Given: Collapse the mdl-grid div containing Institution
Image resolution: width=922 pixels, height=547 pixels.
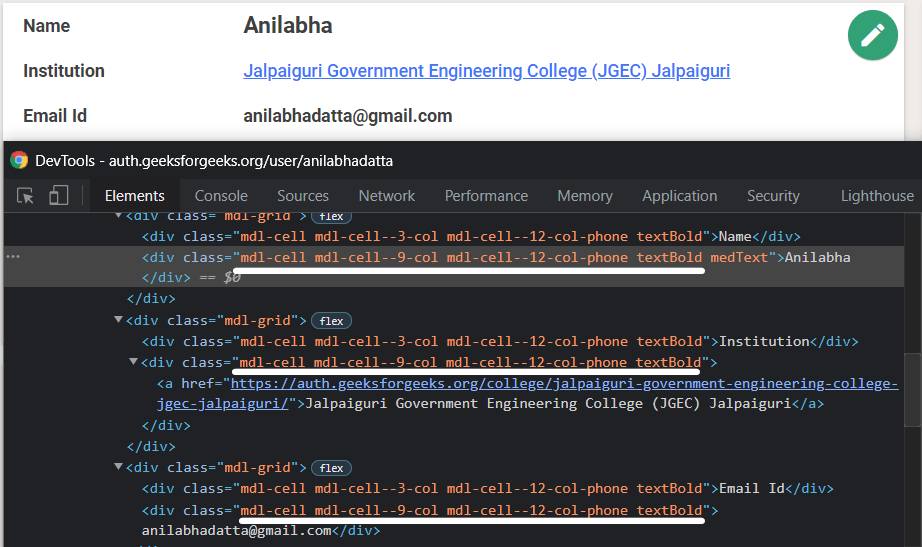Looking at the screenshot, I should point(119,320).
